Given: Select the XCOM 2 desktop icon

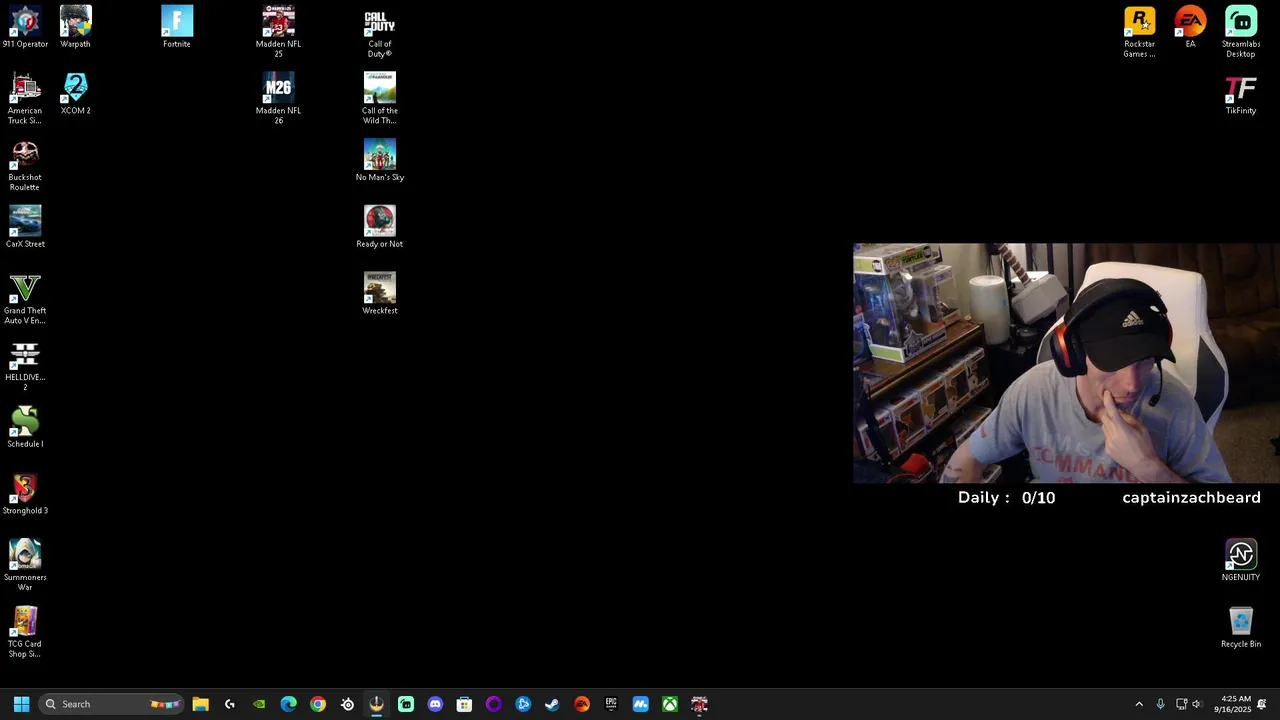Looking at the screenshot, I should coord(75,94).
